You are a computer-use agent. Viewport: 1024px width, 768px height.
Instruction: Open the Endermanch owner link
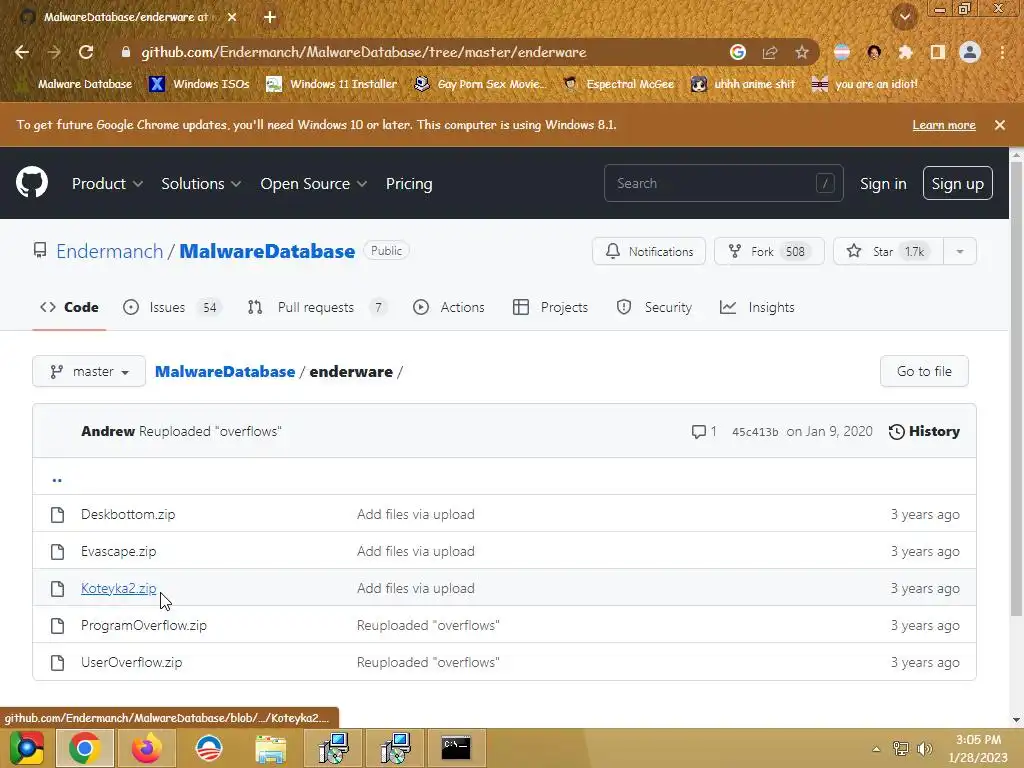[x=110, y=251]
